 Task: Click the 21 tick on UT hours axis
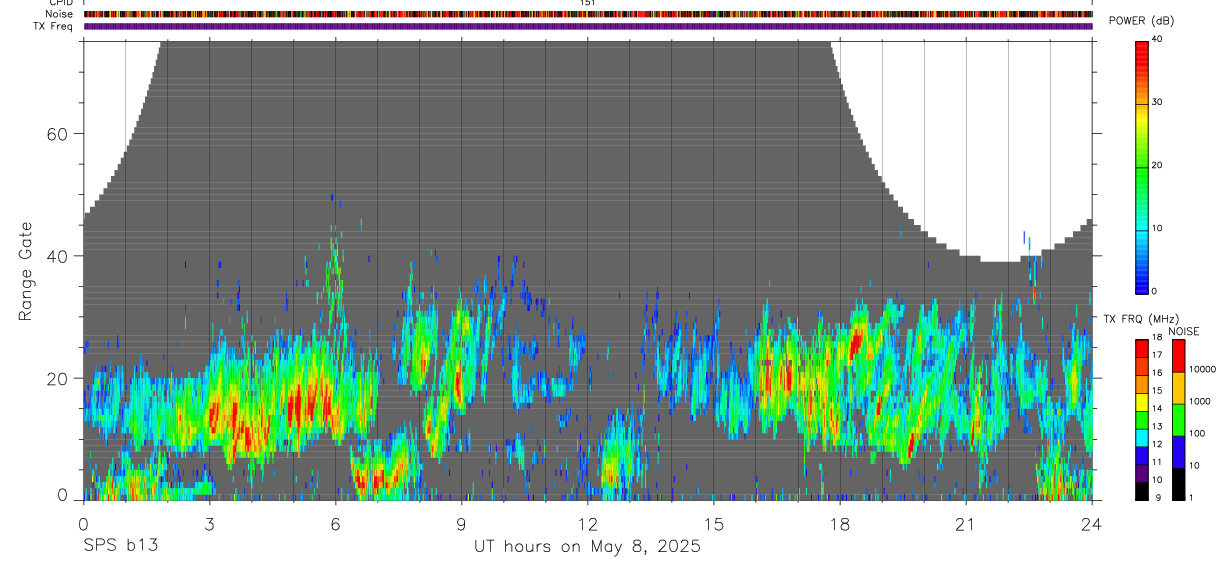pos(965,523)
